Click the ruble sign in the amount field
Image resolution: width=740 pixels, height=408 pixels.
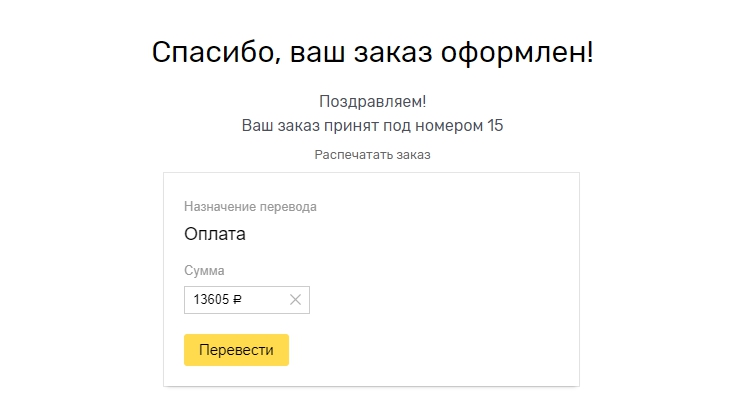pos(237,299)
